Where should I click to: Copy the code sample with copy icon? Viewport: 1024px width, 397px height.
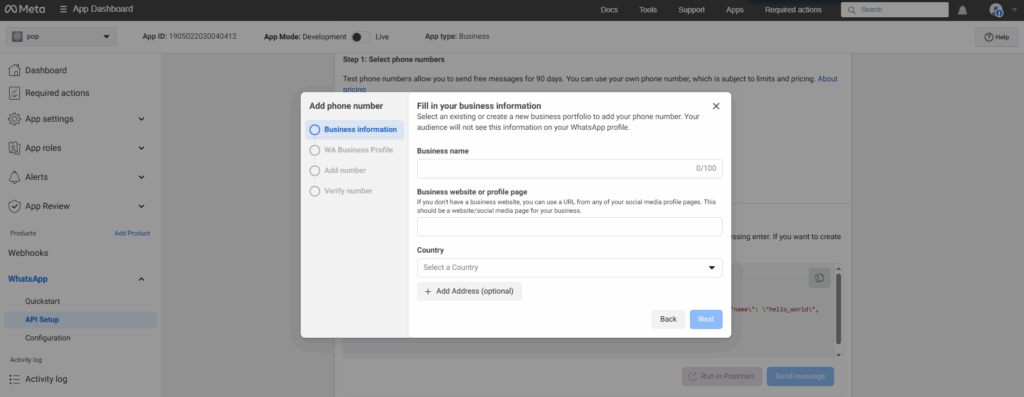click(x=819, y=278)
